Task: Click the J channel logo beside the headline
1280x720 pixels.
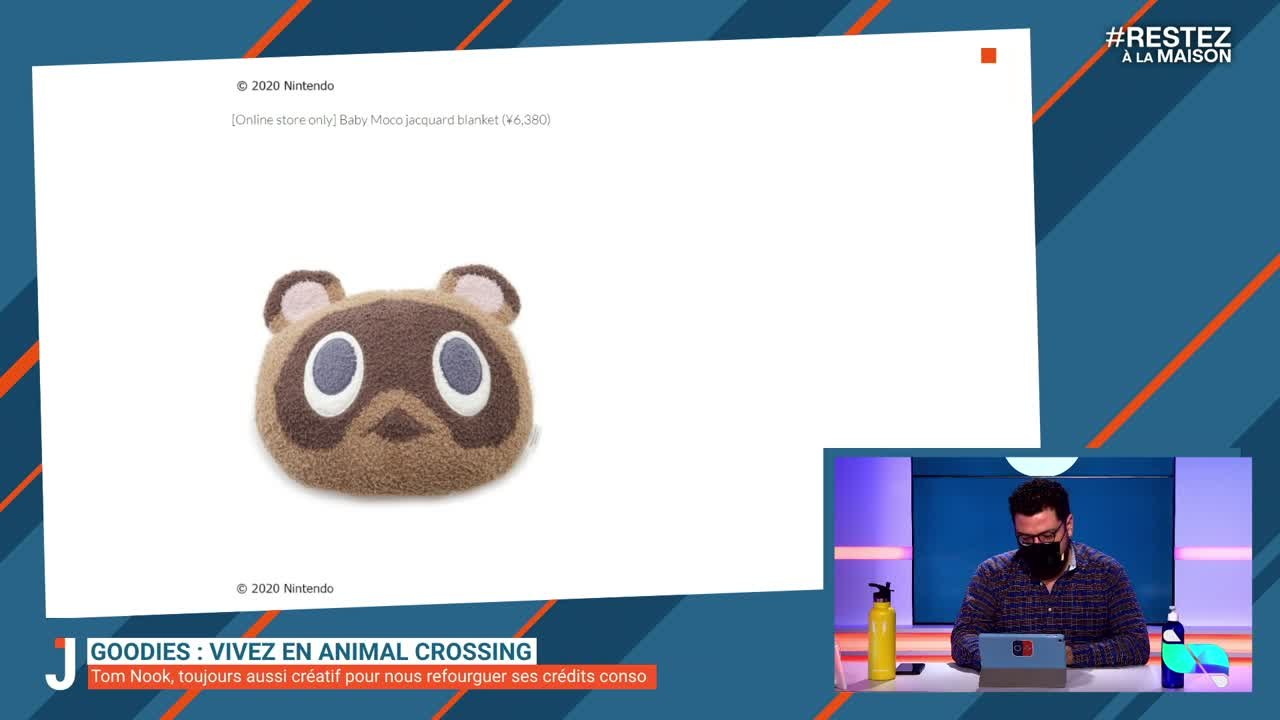Action: click(61, 663)
